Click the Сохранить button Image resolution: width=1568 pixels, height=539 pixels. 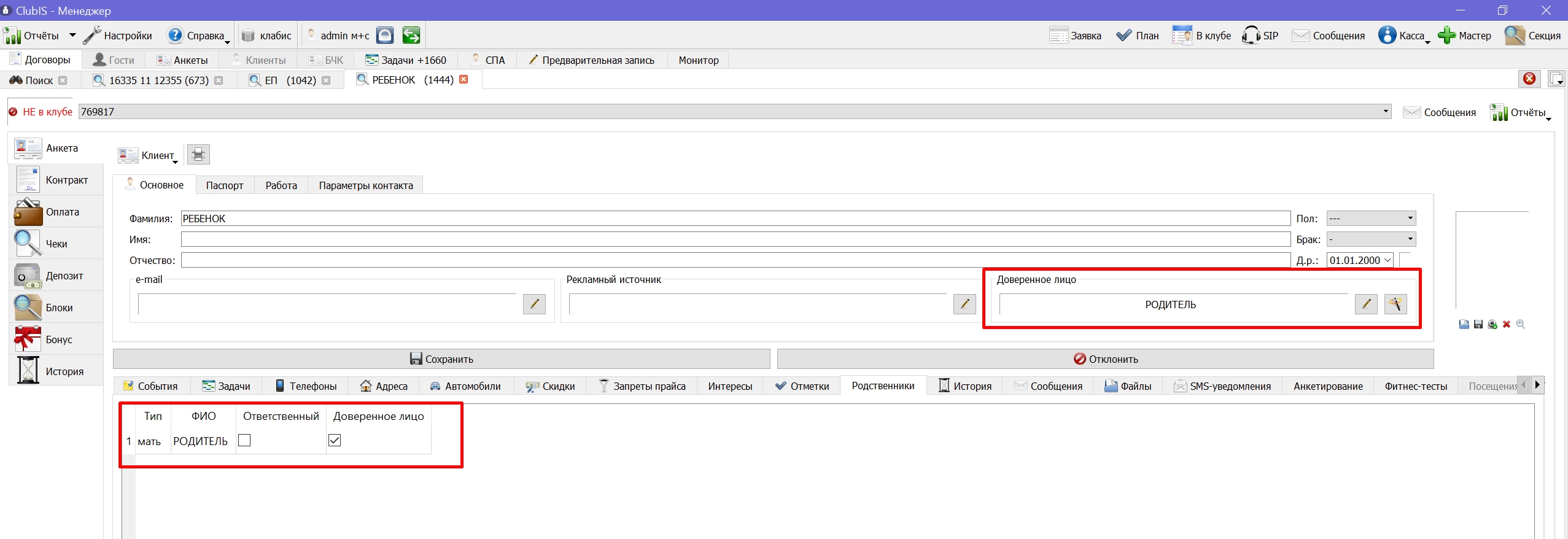[x=441, y=359]
